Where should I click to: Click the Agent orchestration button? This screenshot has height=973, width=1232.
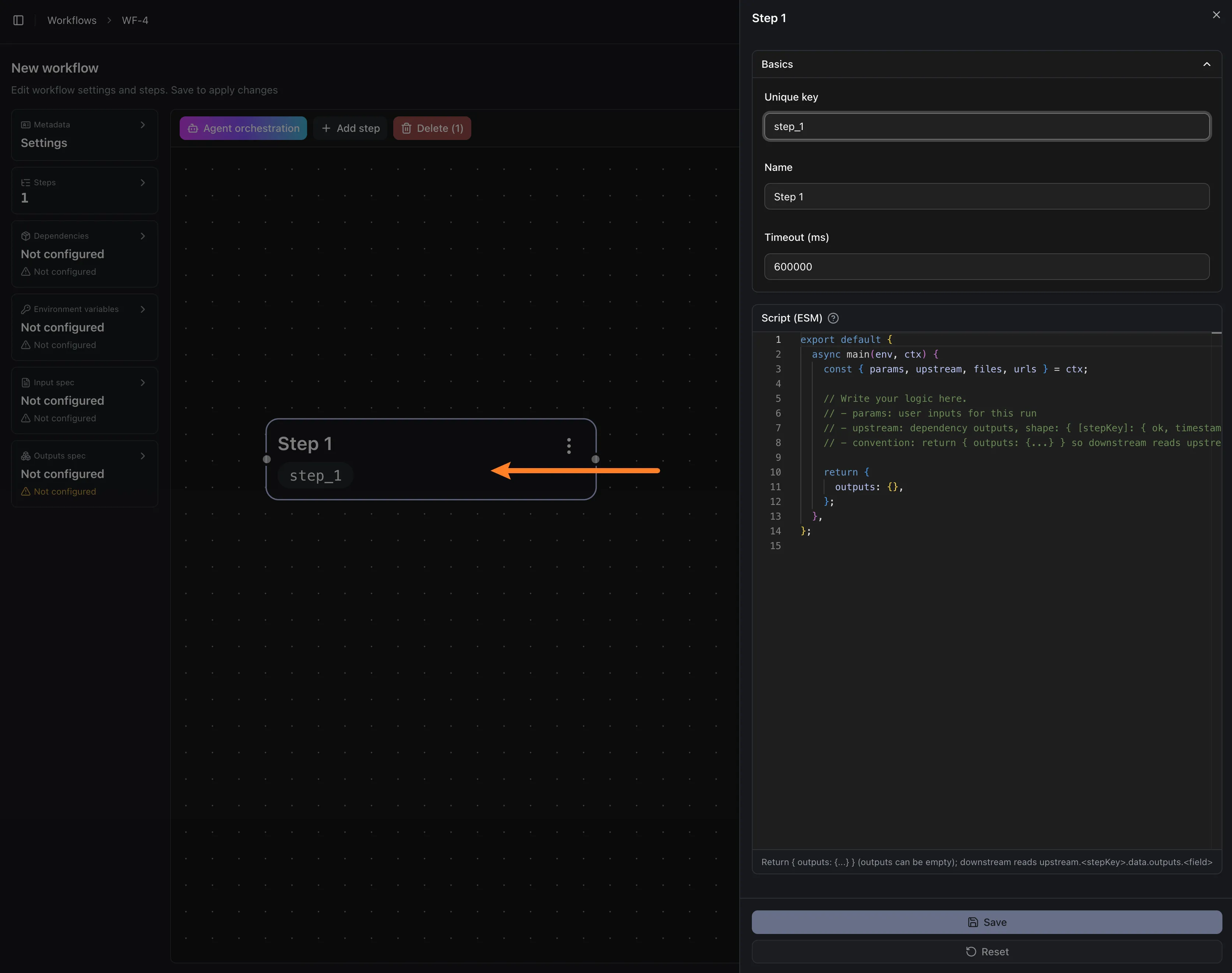click(x=243, y=128)
